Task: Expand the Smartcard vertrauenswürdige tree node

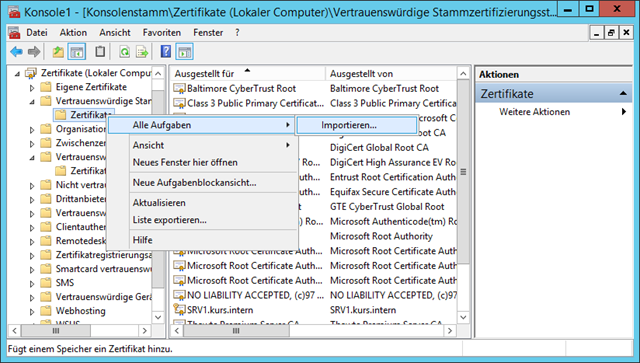Action: click(x=32, y=269)
